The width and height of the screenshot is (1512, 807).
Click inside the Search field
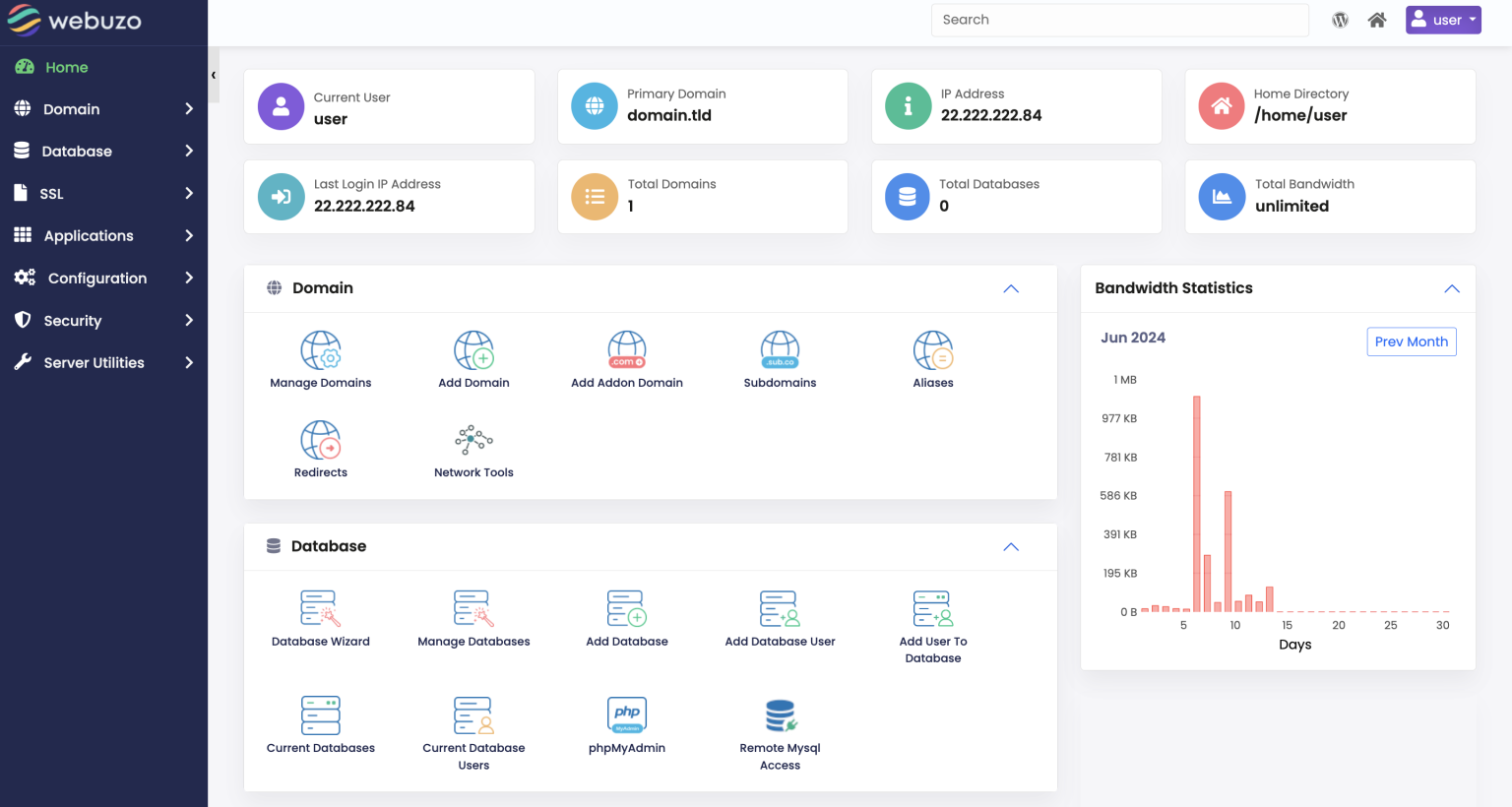[x=1119, y=20]
